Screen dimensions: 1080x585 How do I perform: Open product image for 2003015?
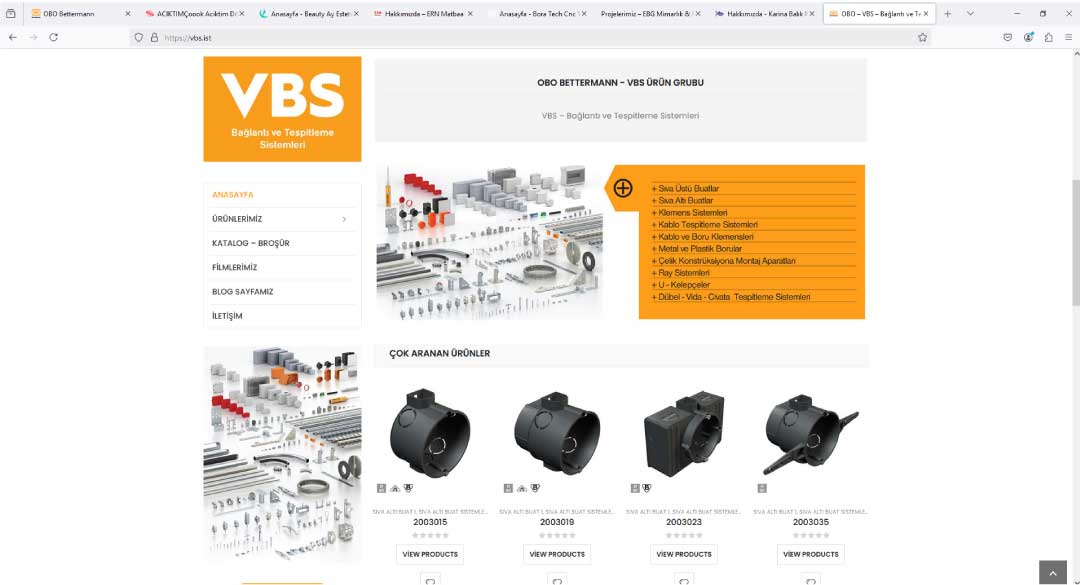[x=430, y=433]
